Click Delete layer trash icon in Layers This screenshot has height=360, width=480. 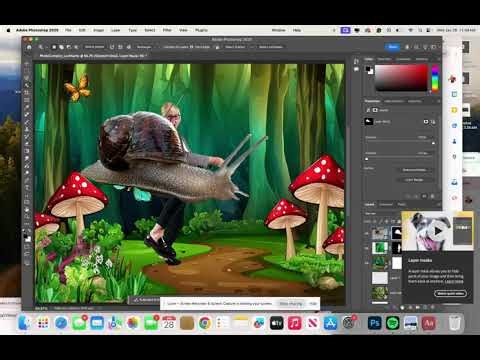tap(433, 307)
